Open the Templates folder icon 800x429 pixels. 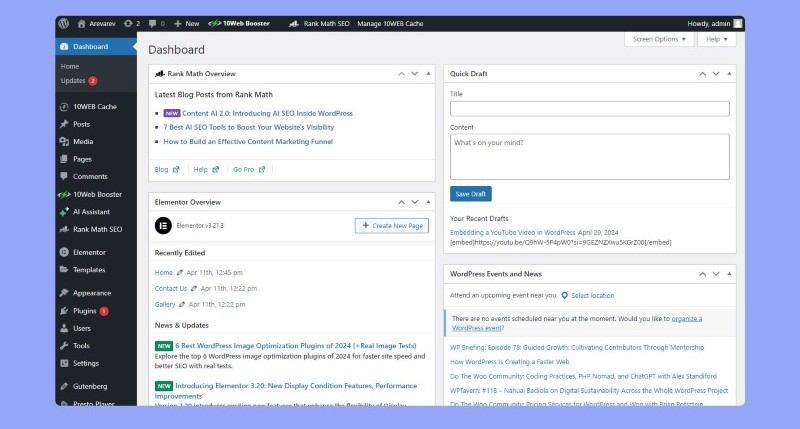pyautogui.click(x=64, y=269)
